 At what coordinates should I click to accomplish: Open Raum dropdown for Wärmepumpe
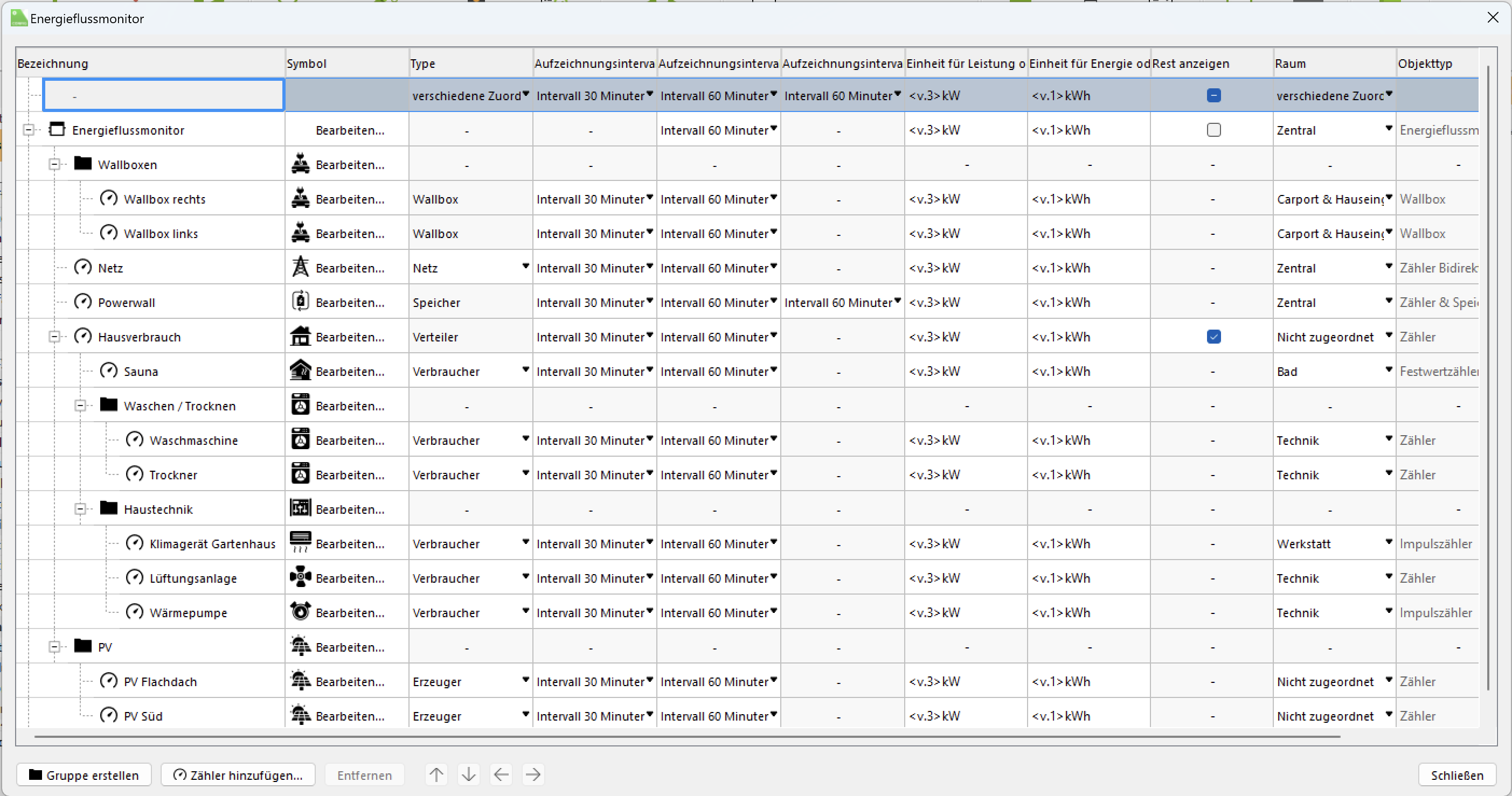point(1388,611)
